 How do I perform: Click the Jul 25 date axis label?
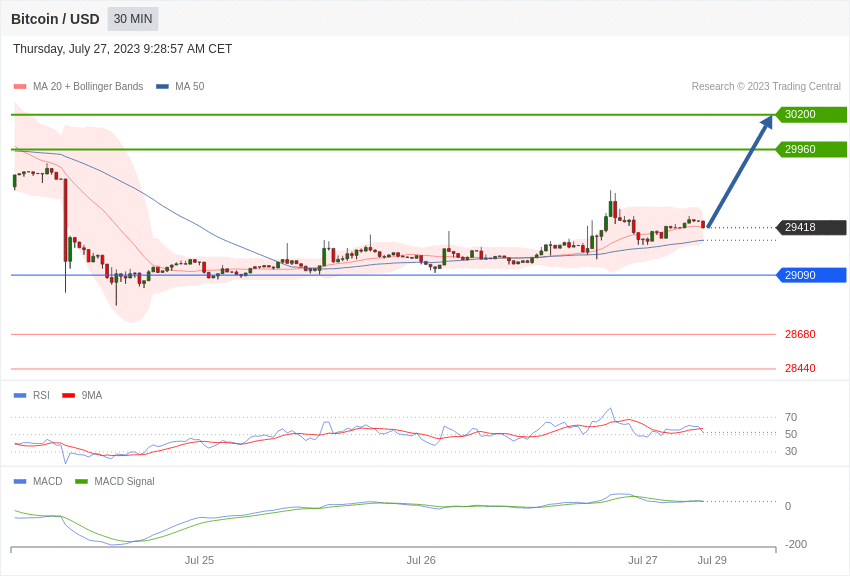point(199,560)
